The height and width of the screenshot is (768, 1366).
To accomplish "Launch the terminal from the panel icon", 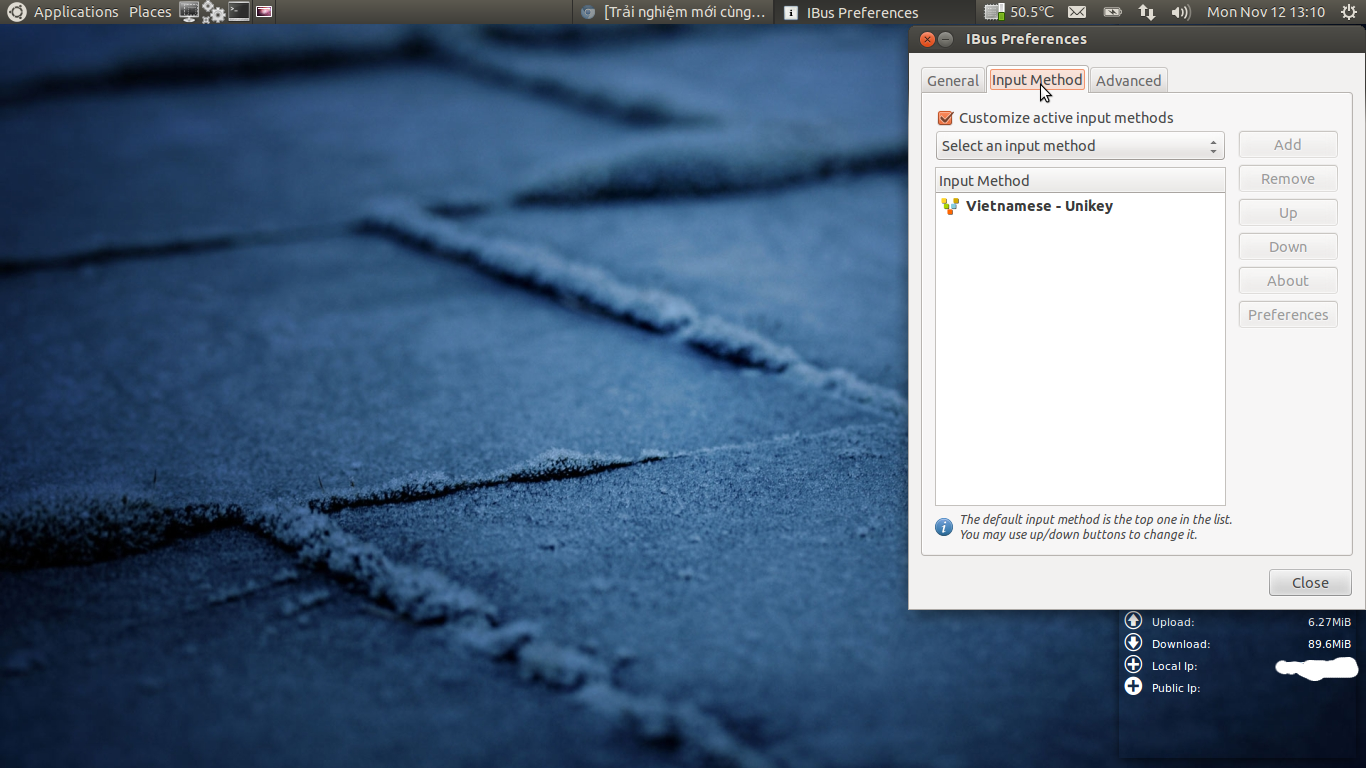I will 238,12.
